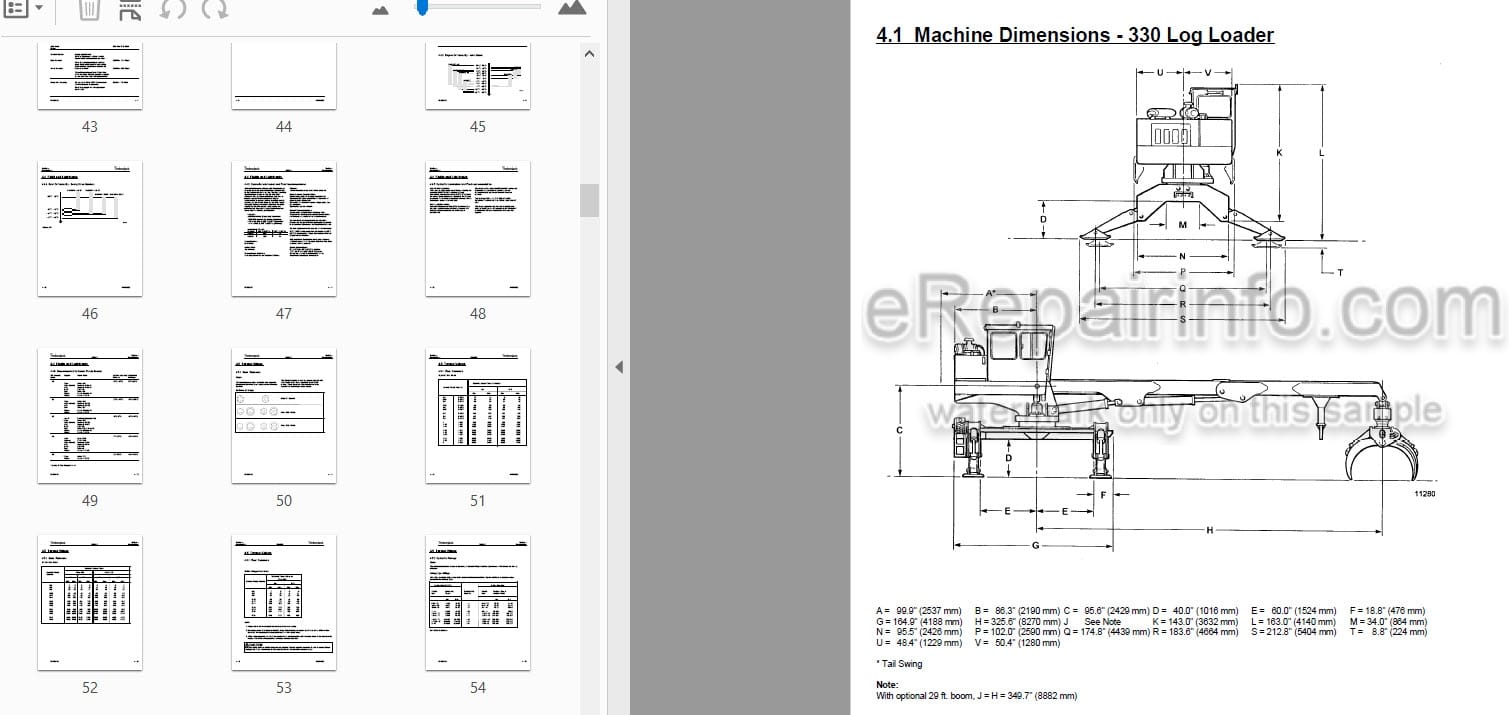Click the '* Tail Swing' footnote

899,664
